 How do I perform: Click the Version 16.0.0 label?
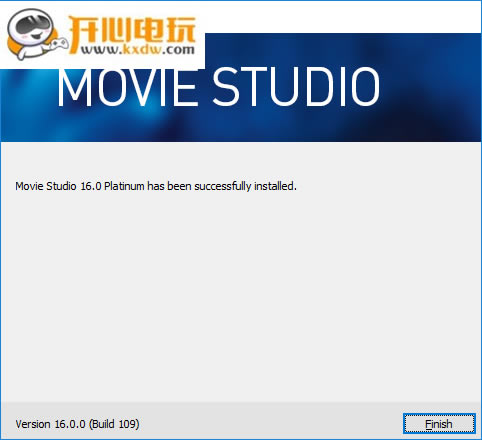pos(50,424)
